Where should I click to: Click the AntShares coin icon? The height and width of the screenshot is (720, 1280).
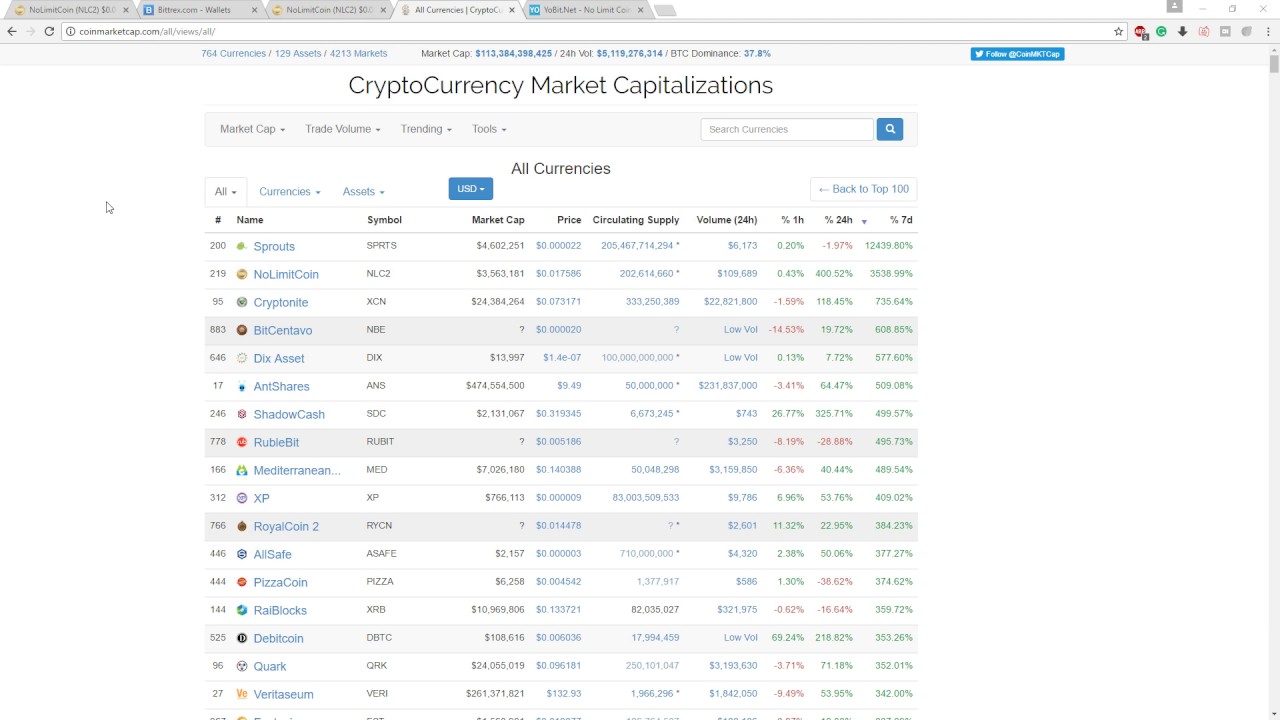coord(241,386)
